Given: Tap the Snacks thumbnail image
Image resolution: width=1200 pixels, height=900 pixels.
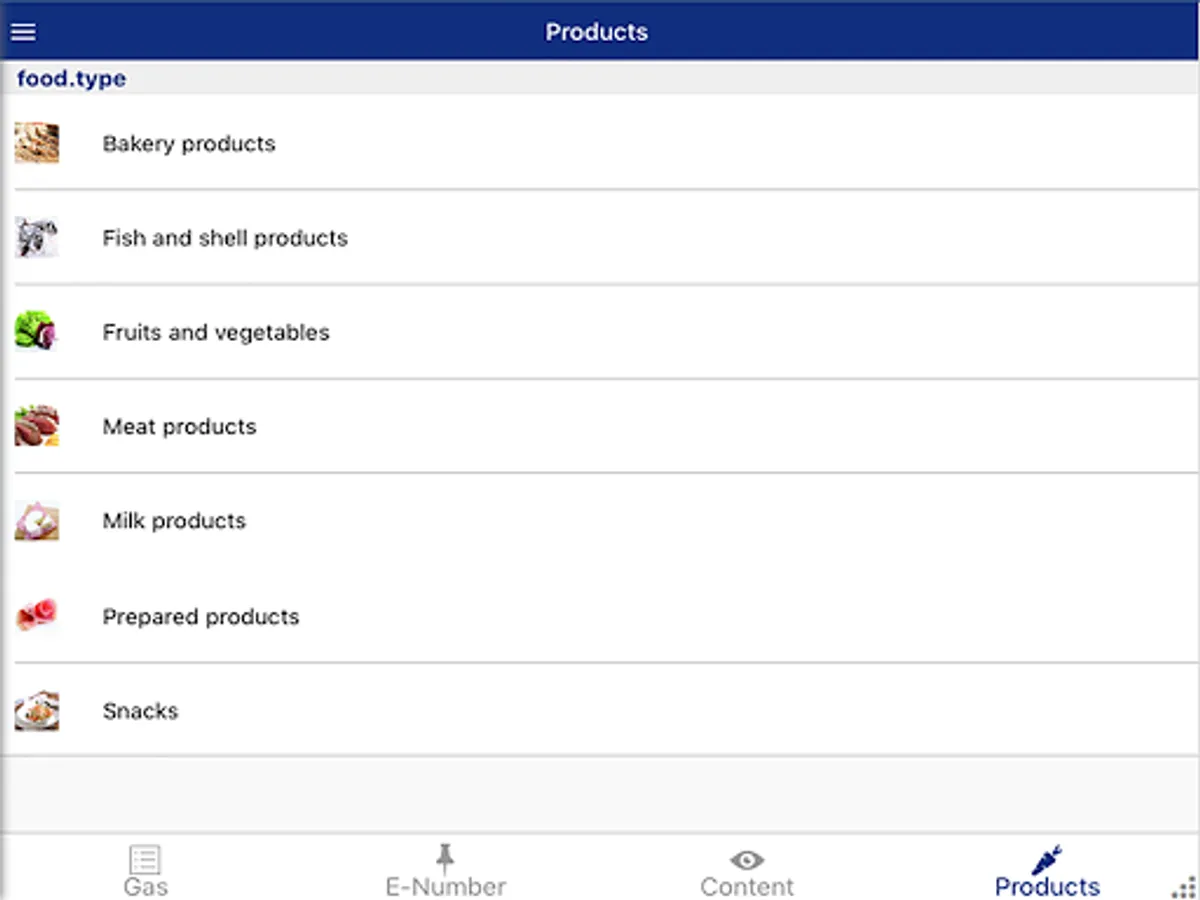Looking at the screenshot, I should click(x=37, y=711).
